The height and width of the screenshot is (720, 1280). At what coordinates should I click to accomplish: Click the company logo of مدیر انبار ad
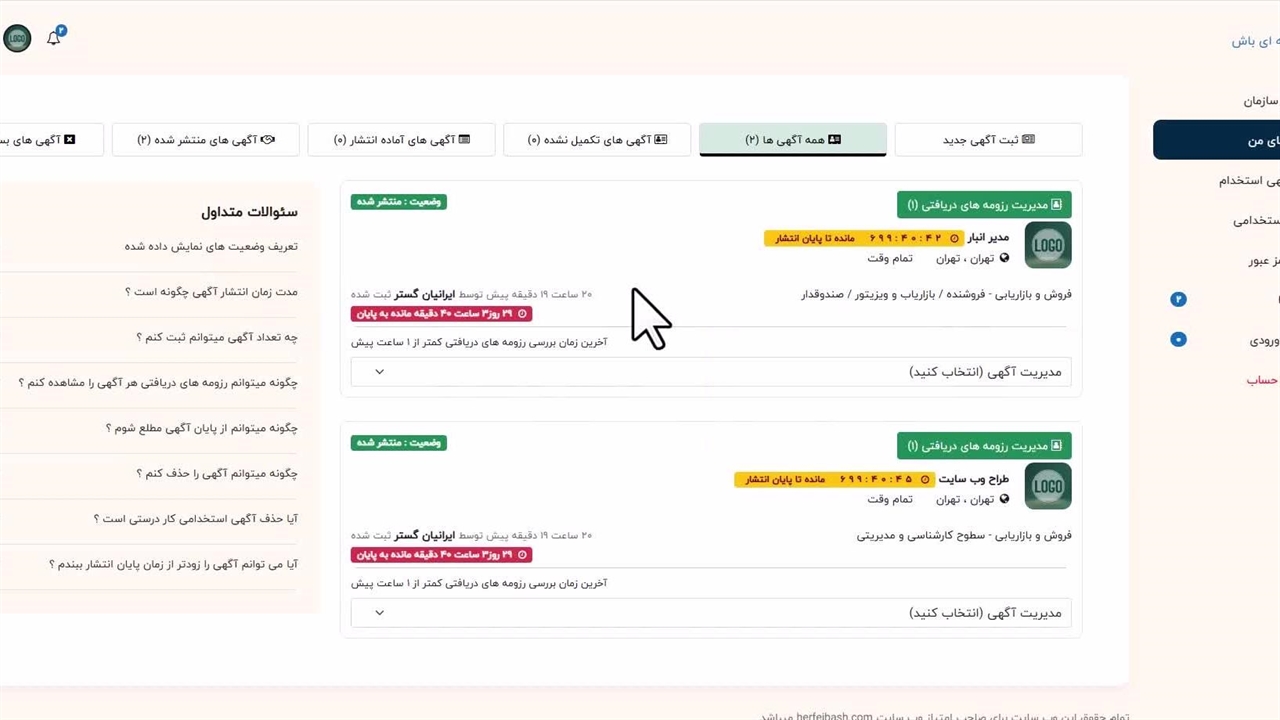1047,245
